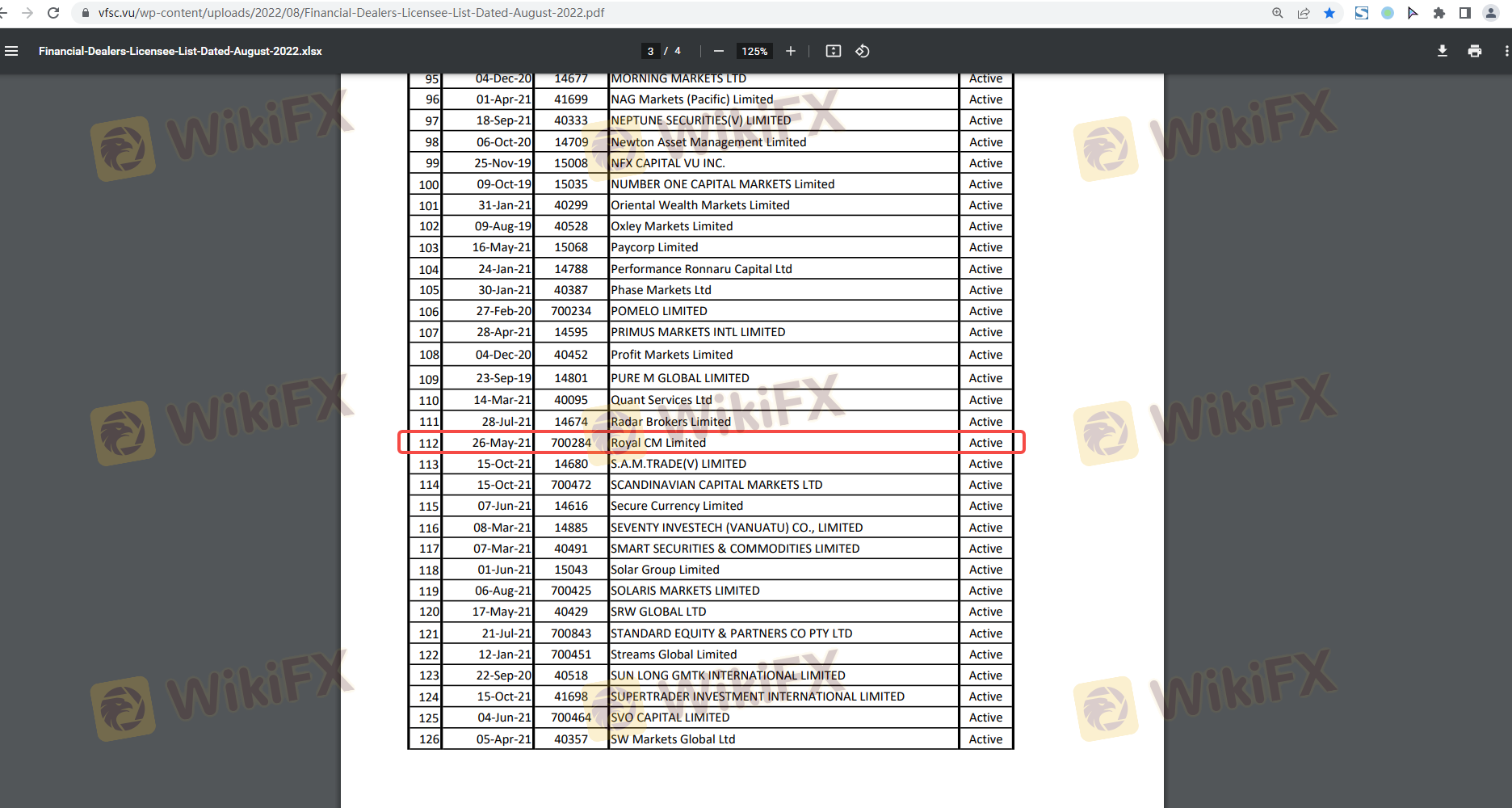The width and height of the screenshot is (1512, 808).
Task: Click the fit to page icon
Action: point(833,51)
